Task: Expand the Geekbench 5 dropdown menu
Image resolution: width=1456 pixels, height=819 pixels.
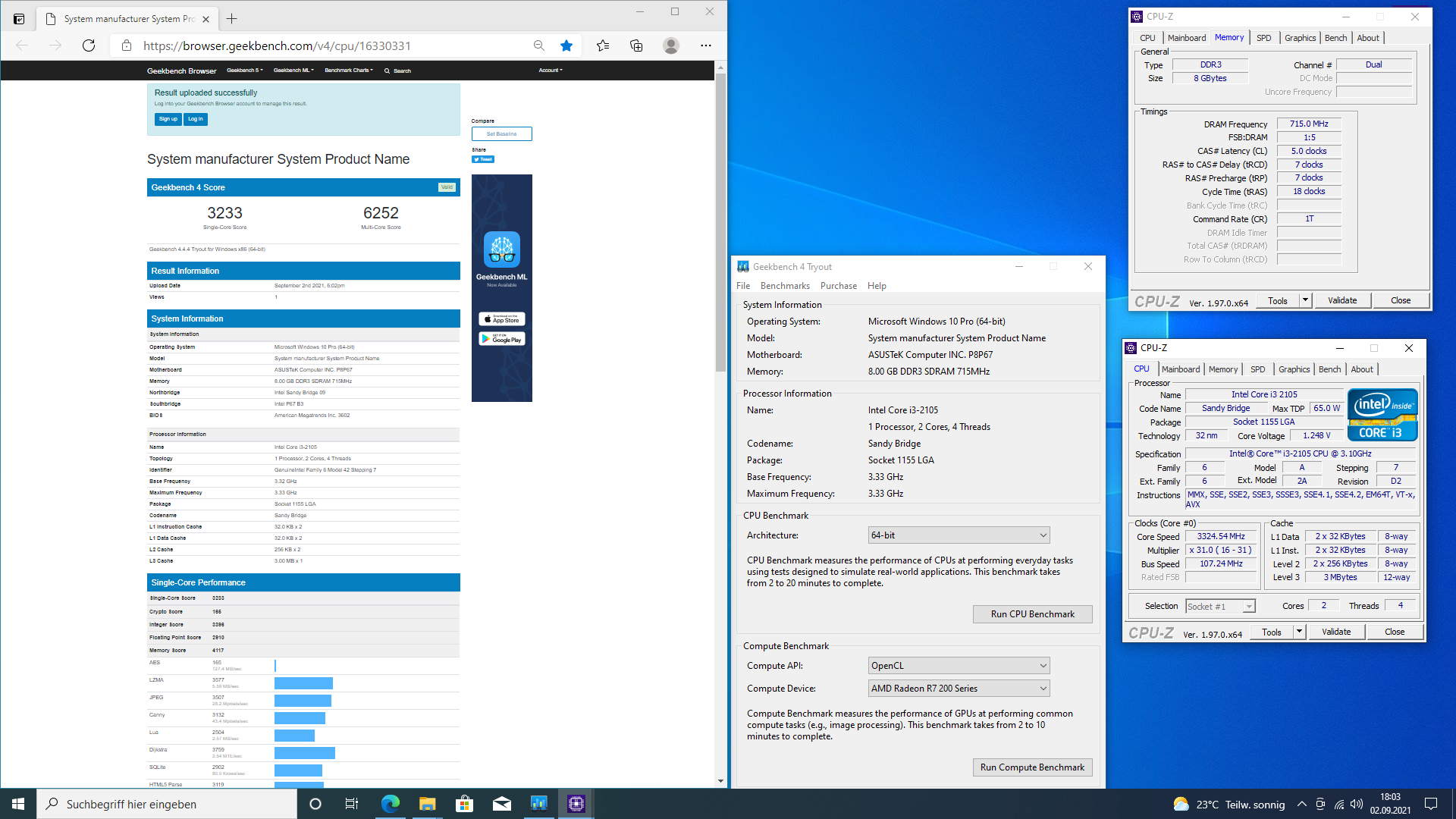Action: (245, 71)
